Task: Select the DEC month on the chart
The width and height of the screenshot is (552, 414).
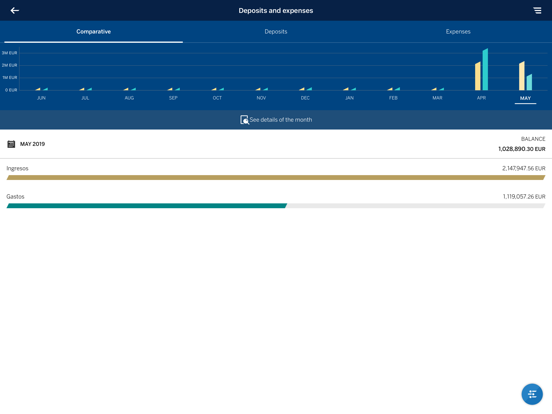Action: tap(305, 98)
